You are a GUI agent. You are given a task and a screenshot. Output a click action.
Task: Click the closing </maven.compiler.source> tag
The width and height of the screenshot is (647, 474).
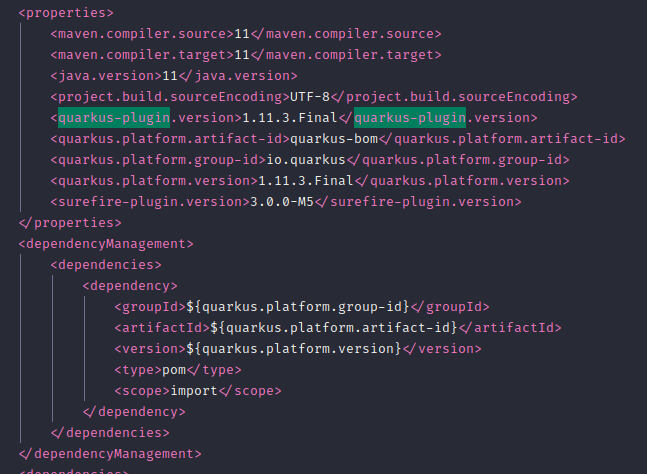[x=346, y=34]
